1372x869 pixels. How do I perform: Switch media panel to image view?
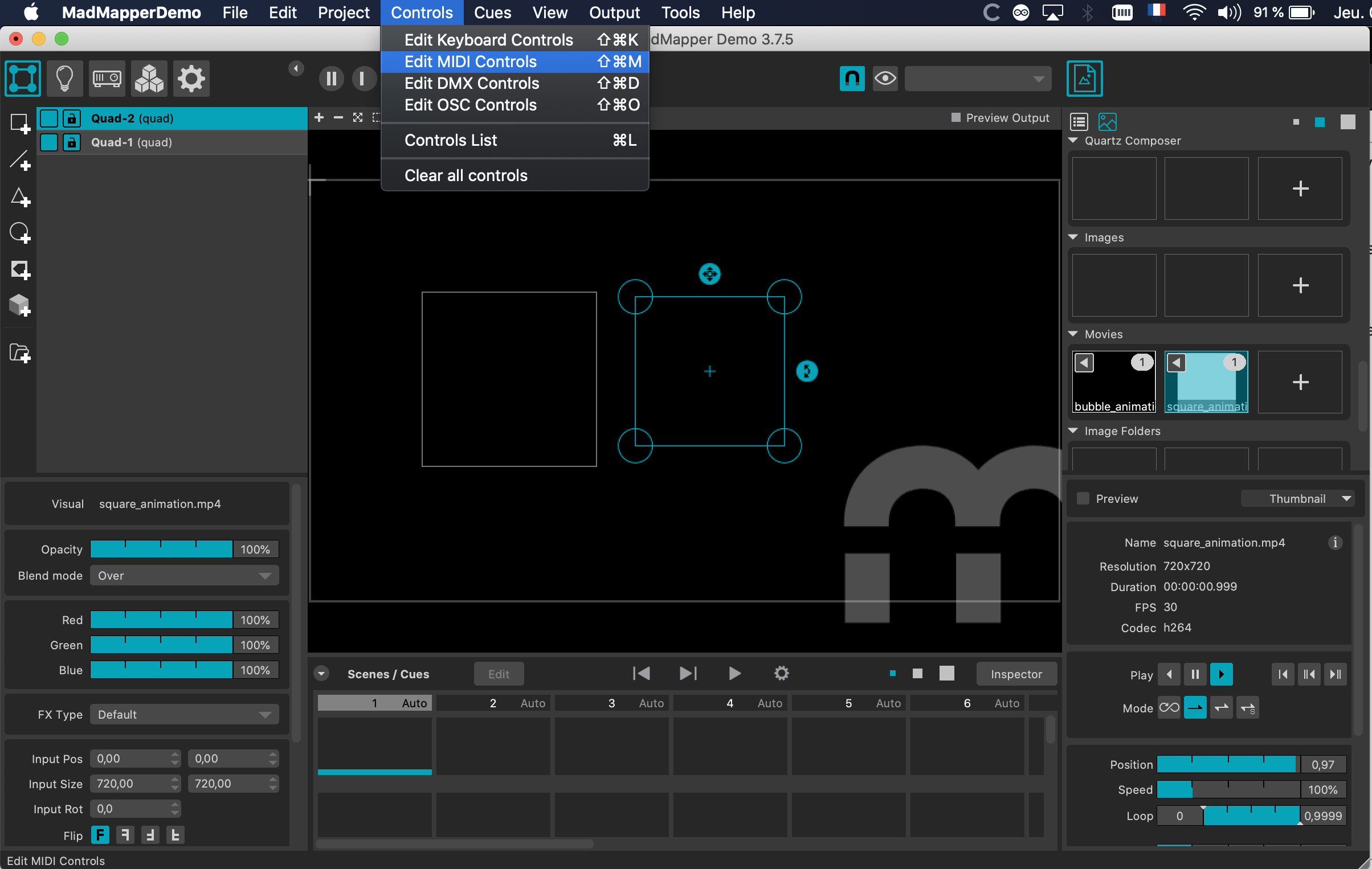pos(1107,122)
